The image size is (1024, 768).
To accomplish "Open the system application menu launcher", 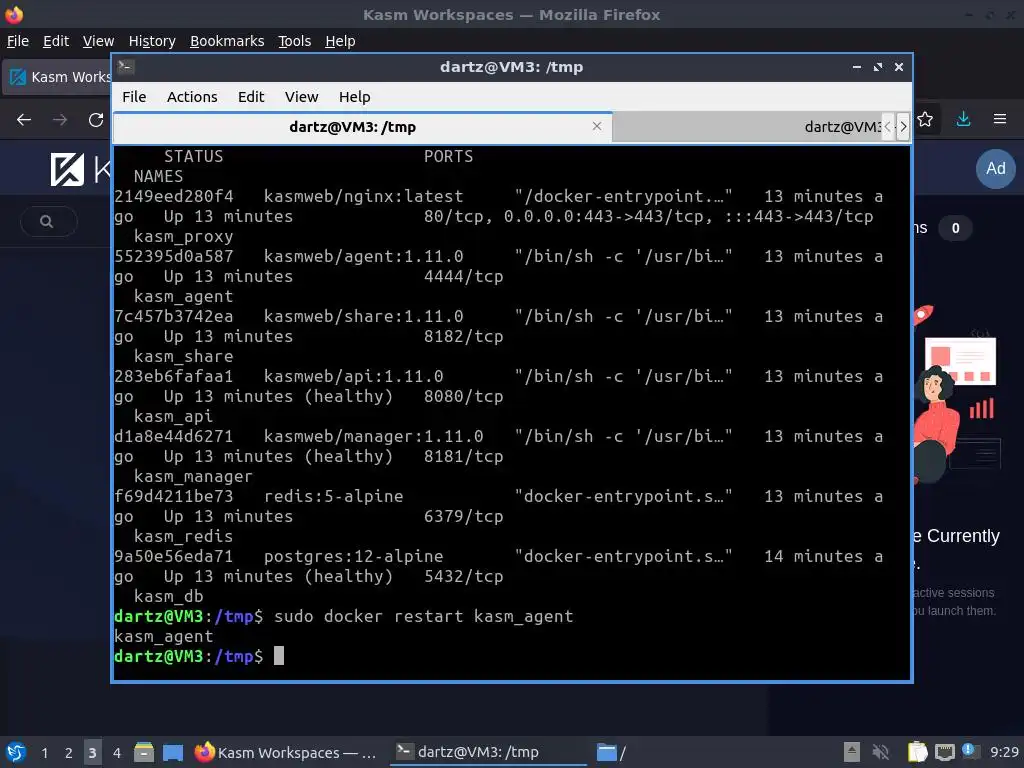I will click(x=16, y=752).
